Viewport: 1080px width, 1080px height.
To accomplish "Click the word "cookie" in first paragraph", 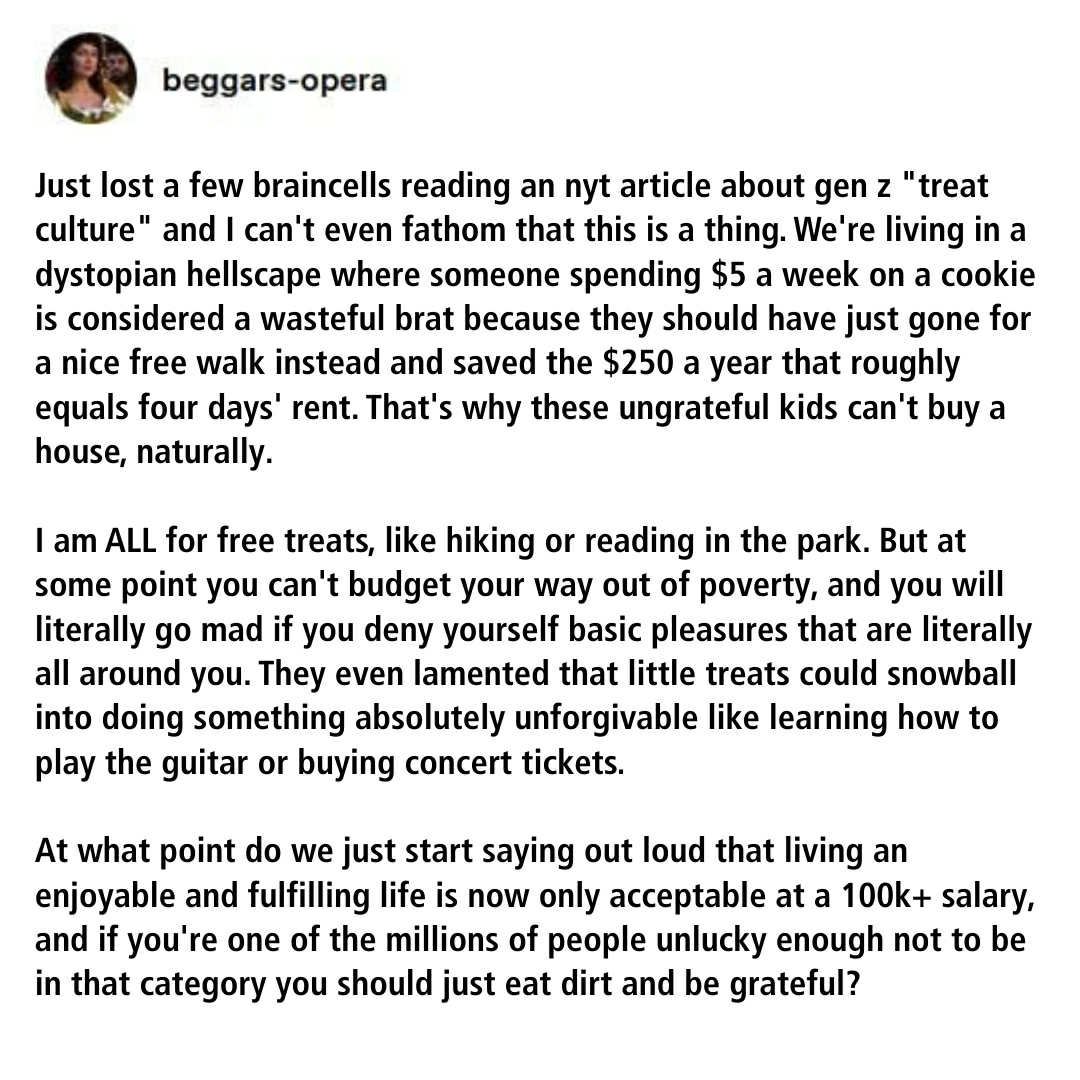I will tap(981, 275).
